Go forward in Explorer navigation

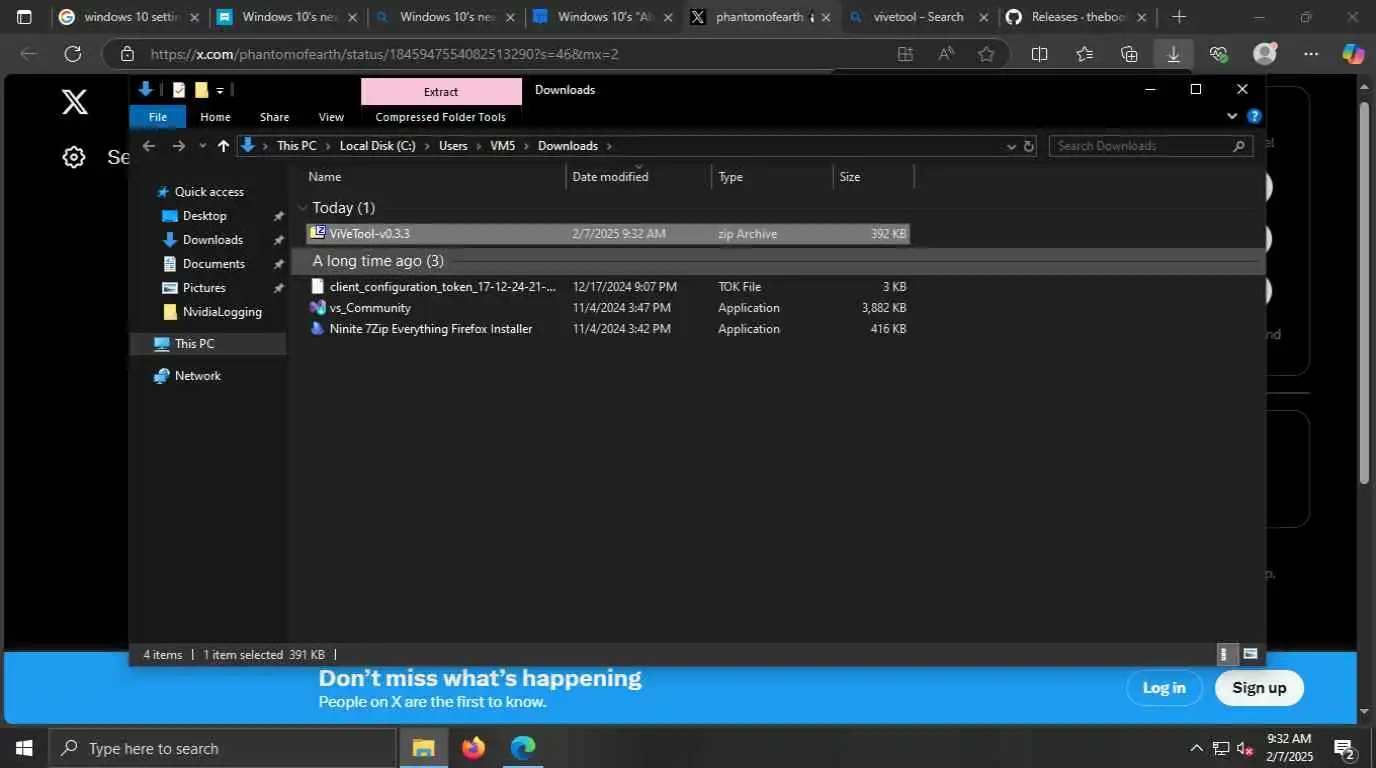click(x=178, y=146)
